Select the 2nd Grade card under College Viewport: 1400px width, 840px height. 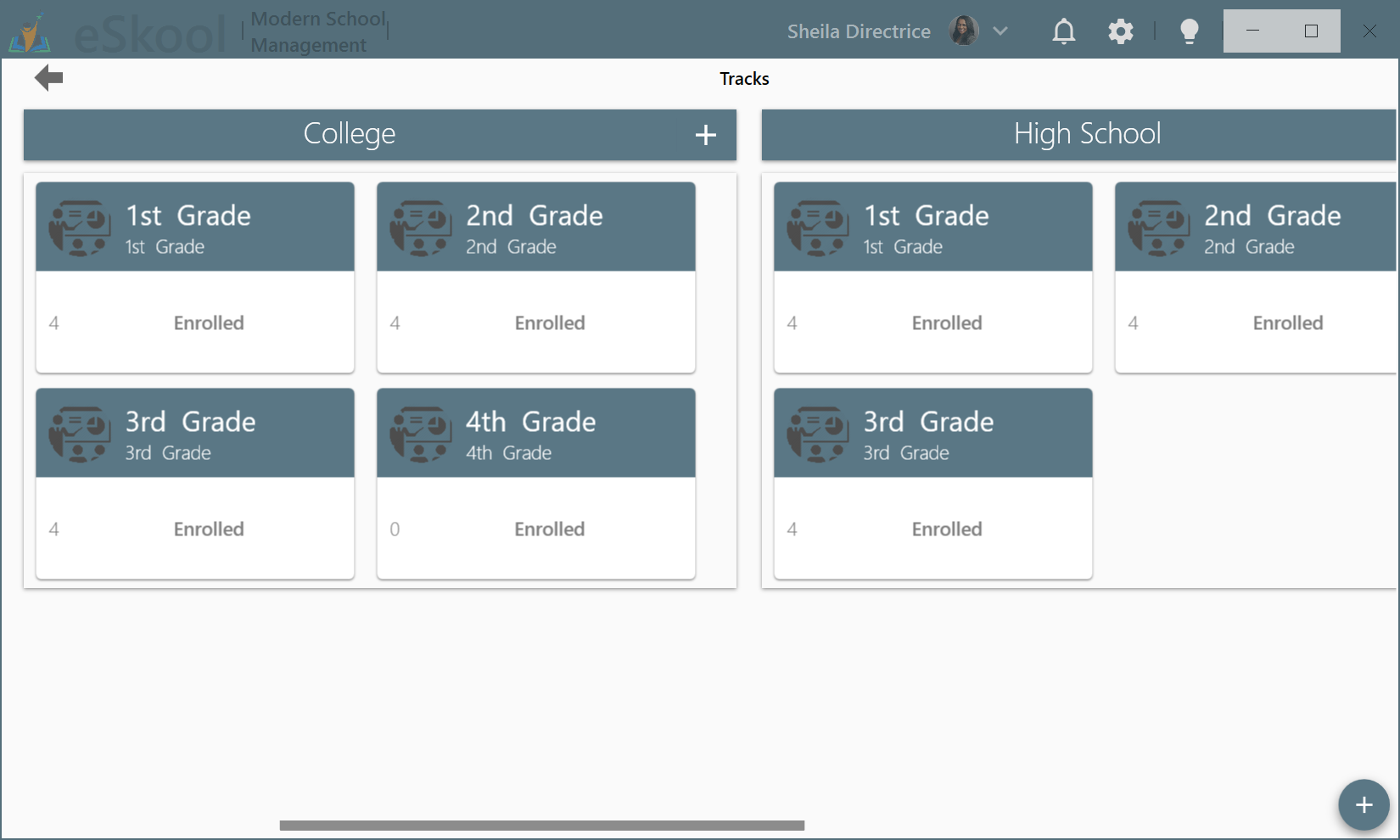click(535, 277)
